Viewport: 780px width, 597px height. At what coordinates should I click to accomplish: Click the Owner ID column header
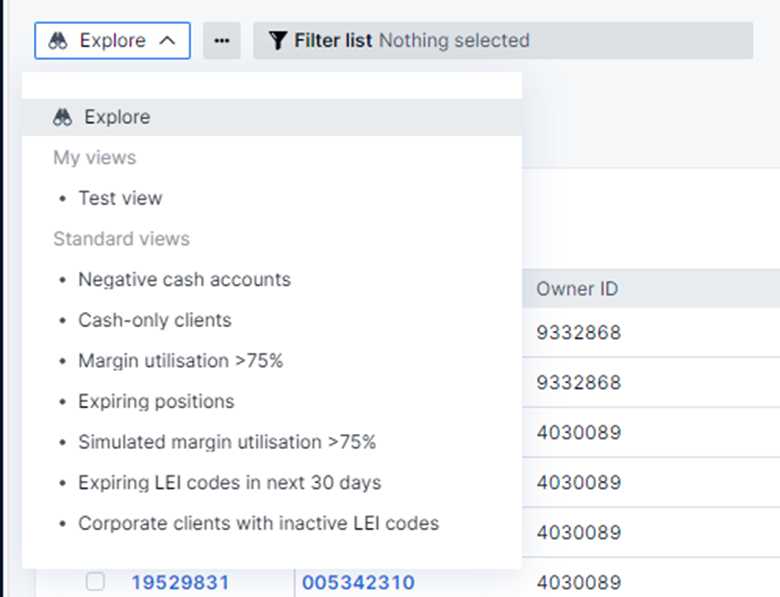(577, 289)
